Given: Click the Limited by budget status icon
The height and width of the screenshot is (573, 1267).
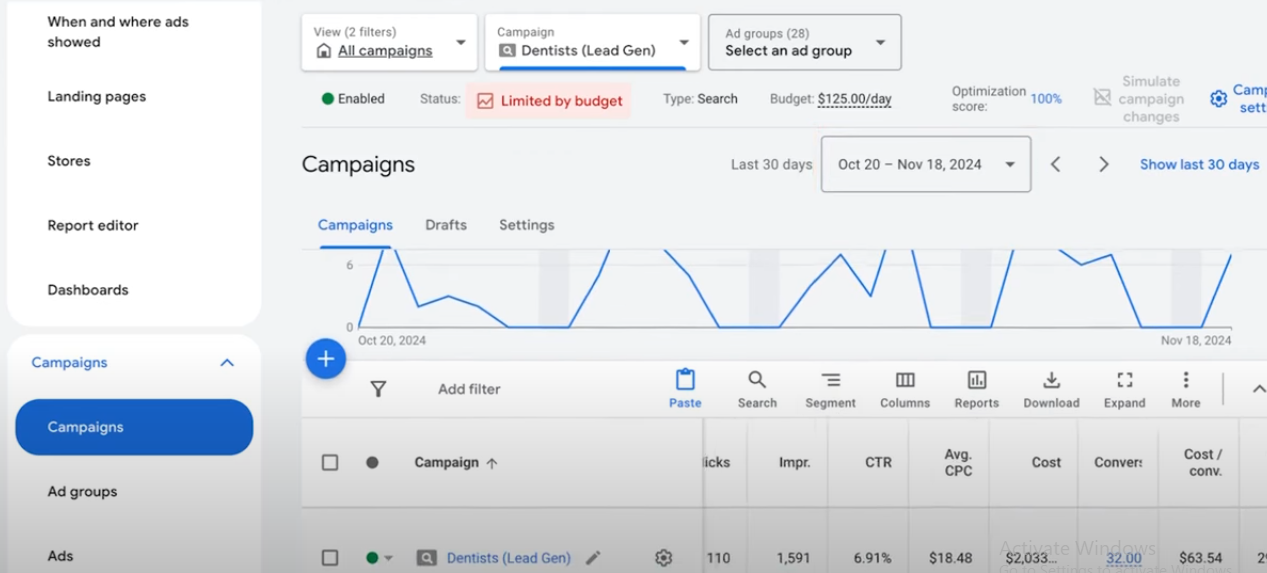Looking at the screenshot, I should click(x=485, y=101).
